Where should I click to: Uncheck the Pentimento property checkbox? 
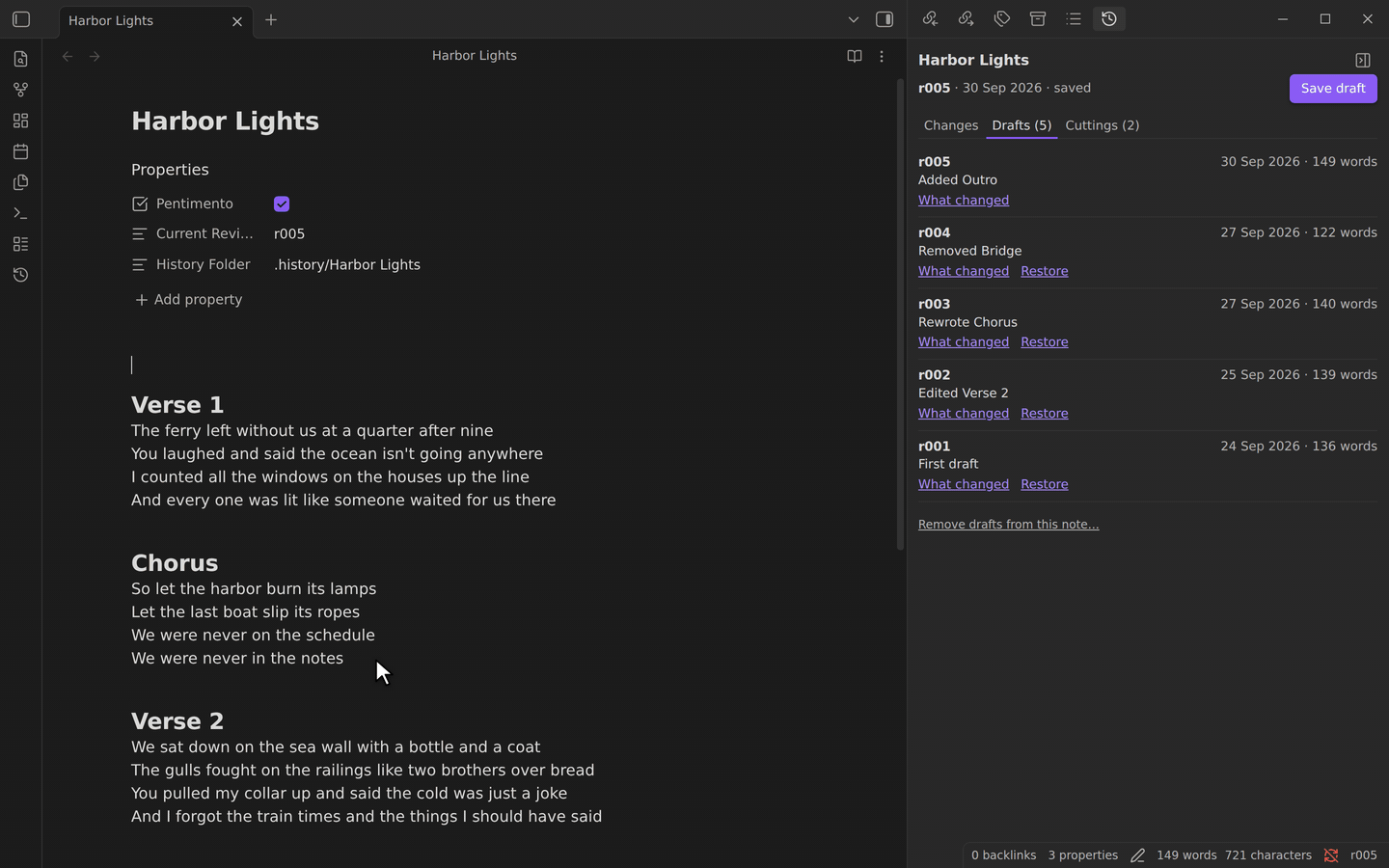coord(282,203)
